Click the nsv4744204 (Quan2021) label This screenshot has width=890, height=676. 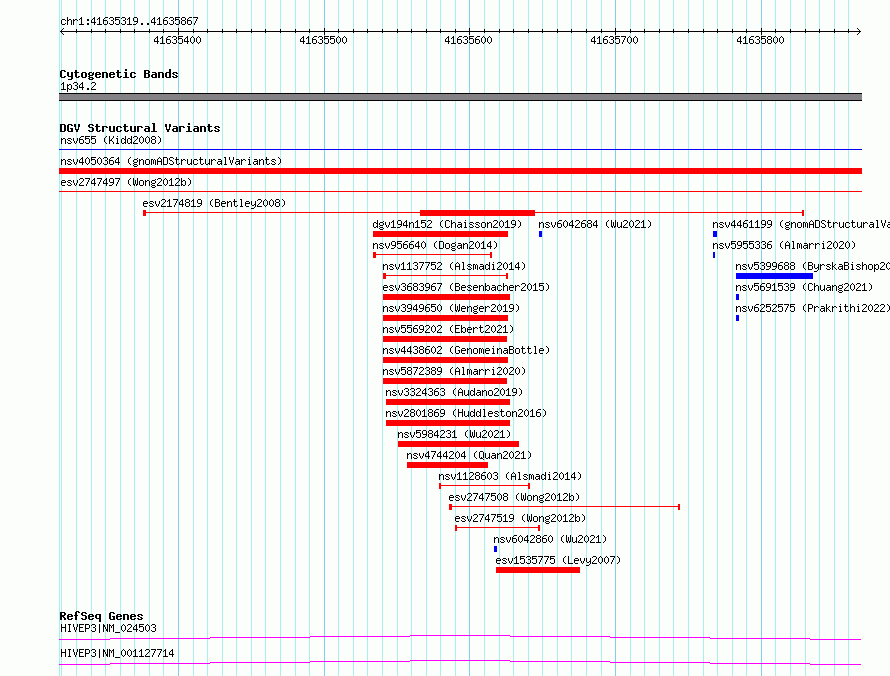click(469, 455)
